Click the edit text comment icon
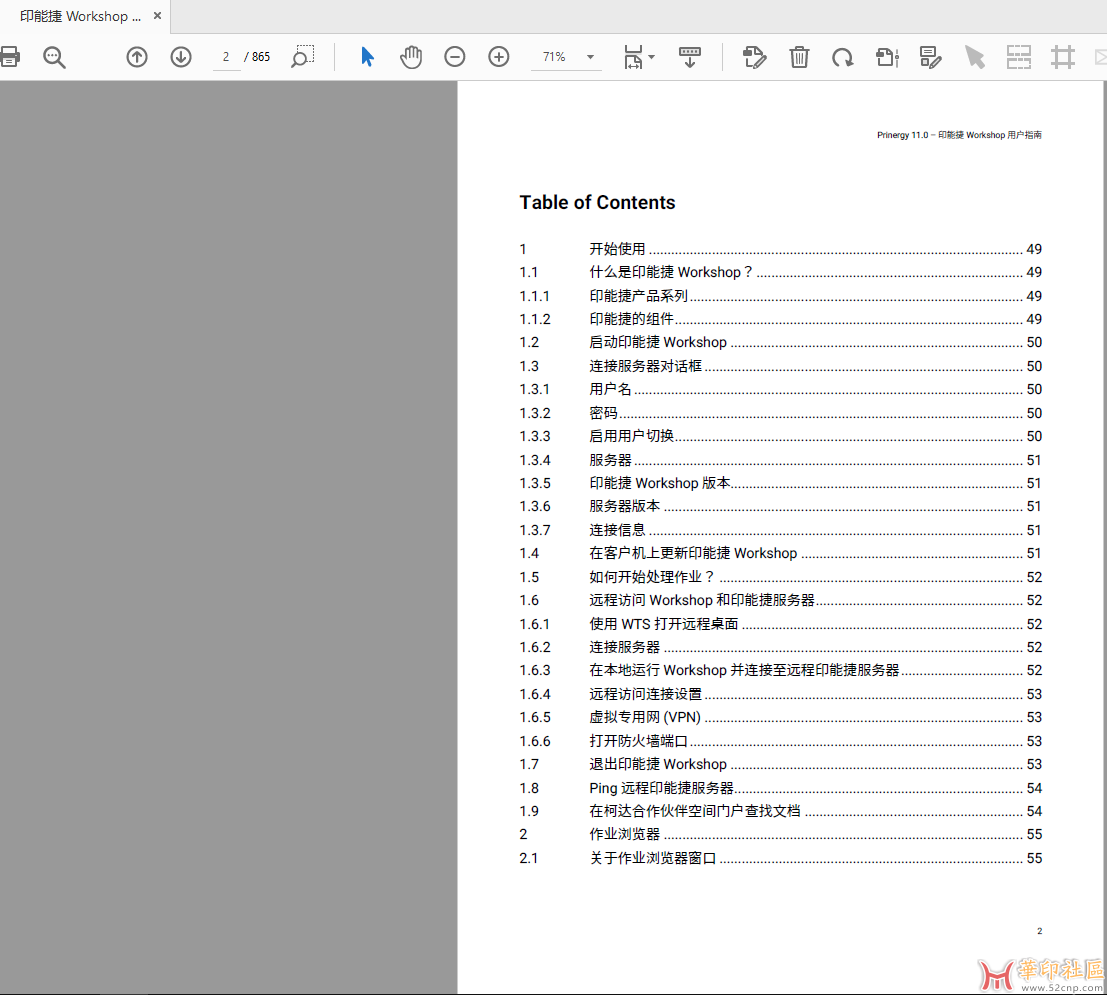Image resolution: width=1107 pixels, height=995 pixels. click(755, 56)
